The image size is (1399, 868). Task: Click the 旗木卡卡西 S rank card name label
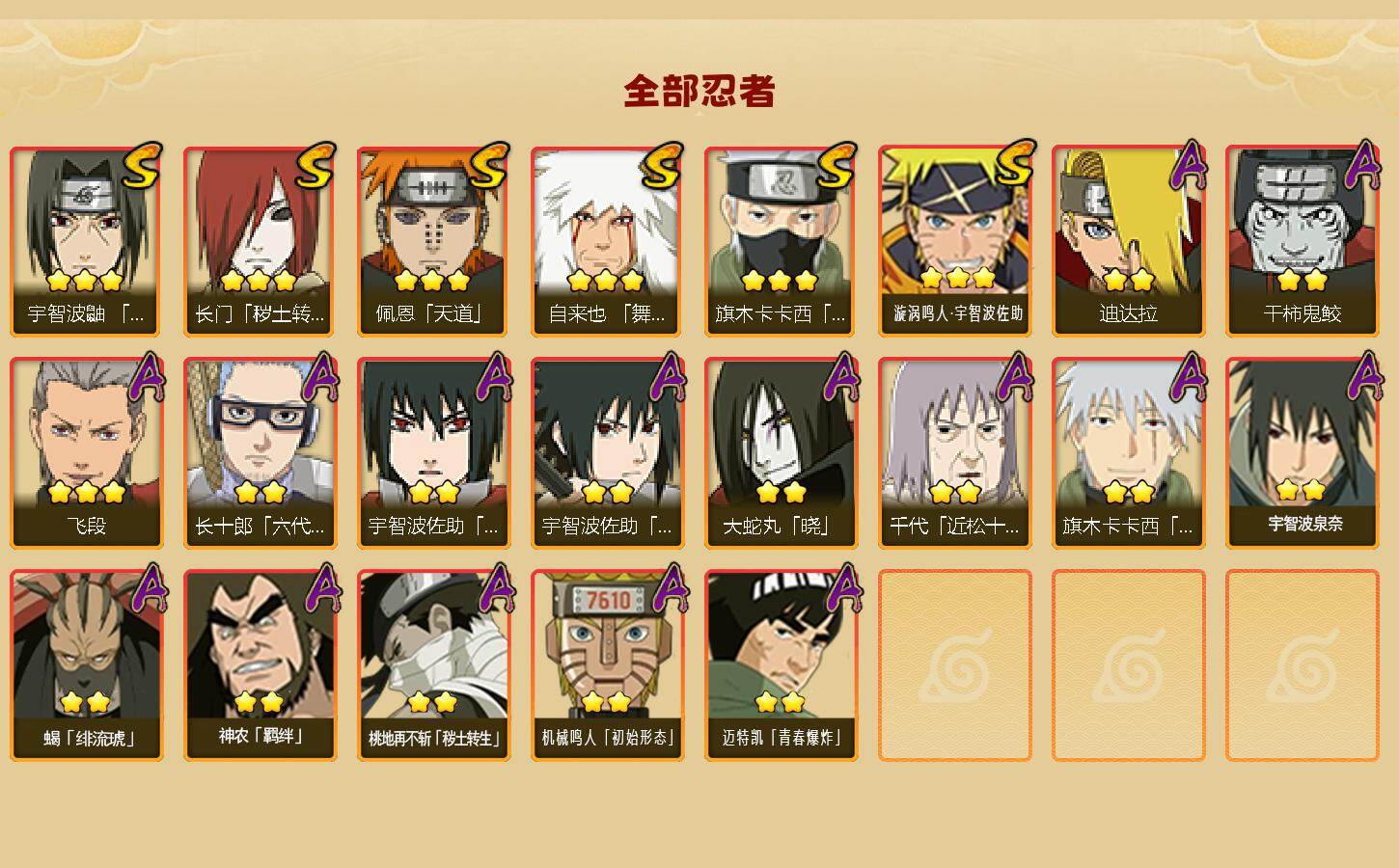click(x=781, y=314)
